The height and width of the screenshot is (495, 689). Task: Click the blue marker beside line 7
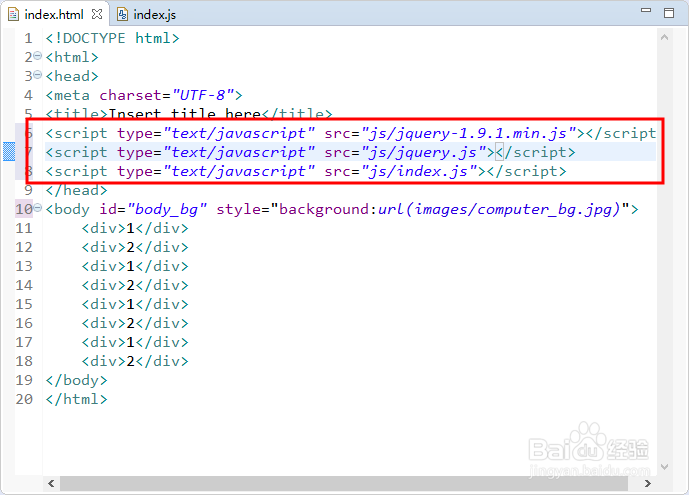click(x=9, y=152)
